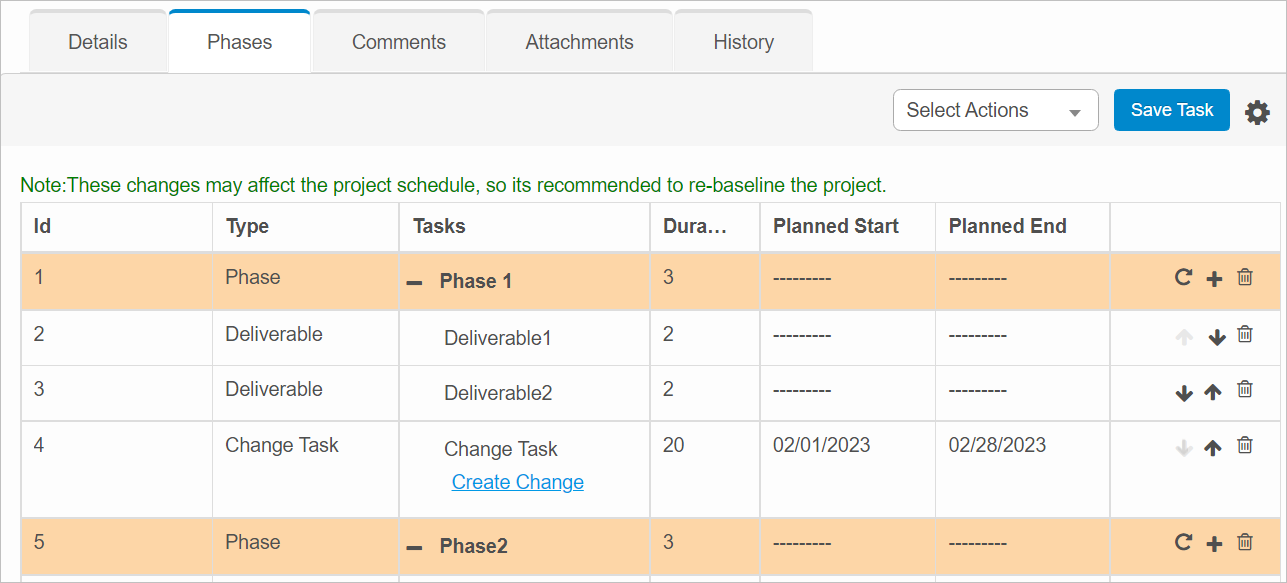
Task: Move Deliverable2 down with arrow icon
Action: pyautogui.click(x=1184, y=393)
